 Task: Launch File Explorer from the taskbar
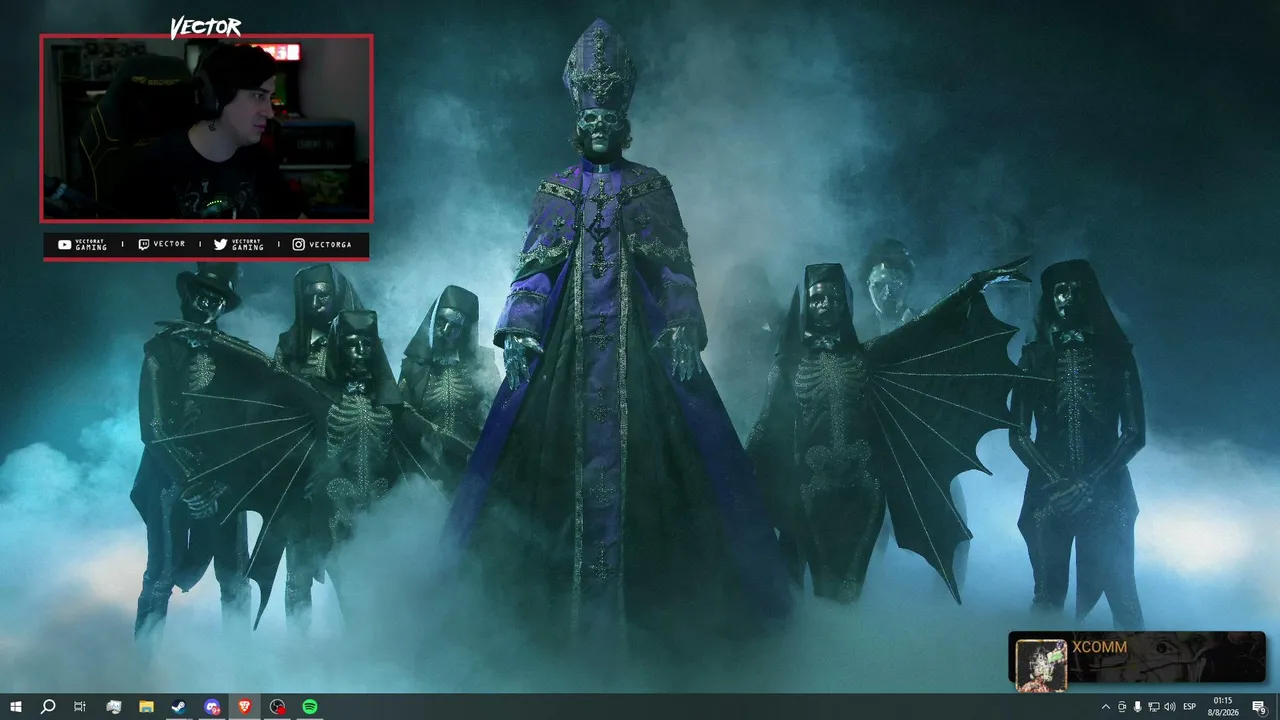pos(146,707)
